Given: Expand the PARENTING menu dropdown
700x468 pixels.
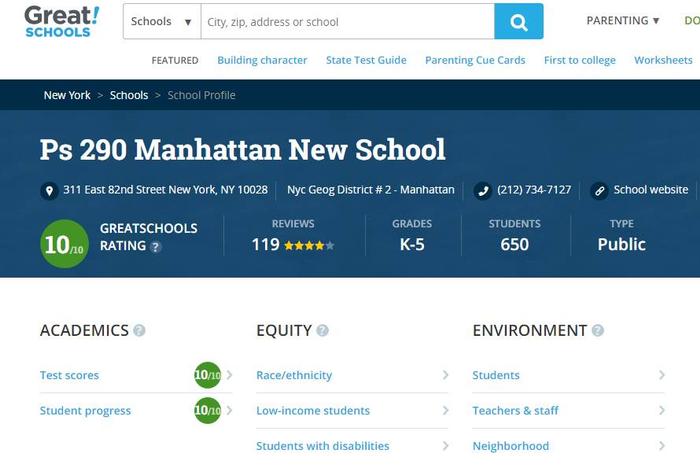Looking at the screenshot, I should click(623, 21).
